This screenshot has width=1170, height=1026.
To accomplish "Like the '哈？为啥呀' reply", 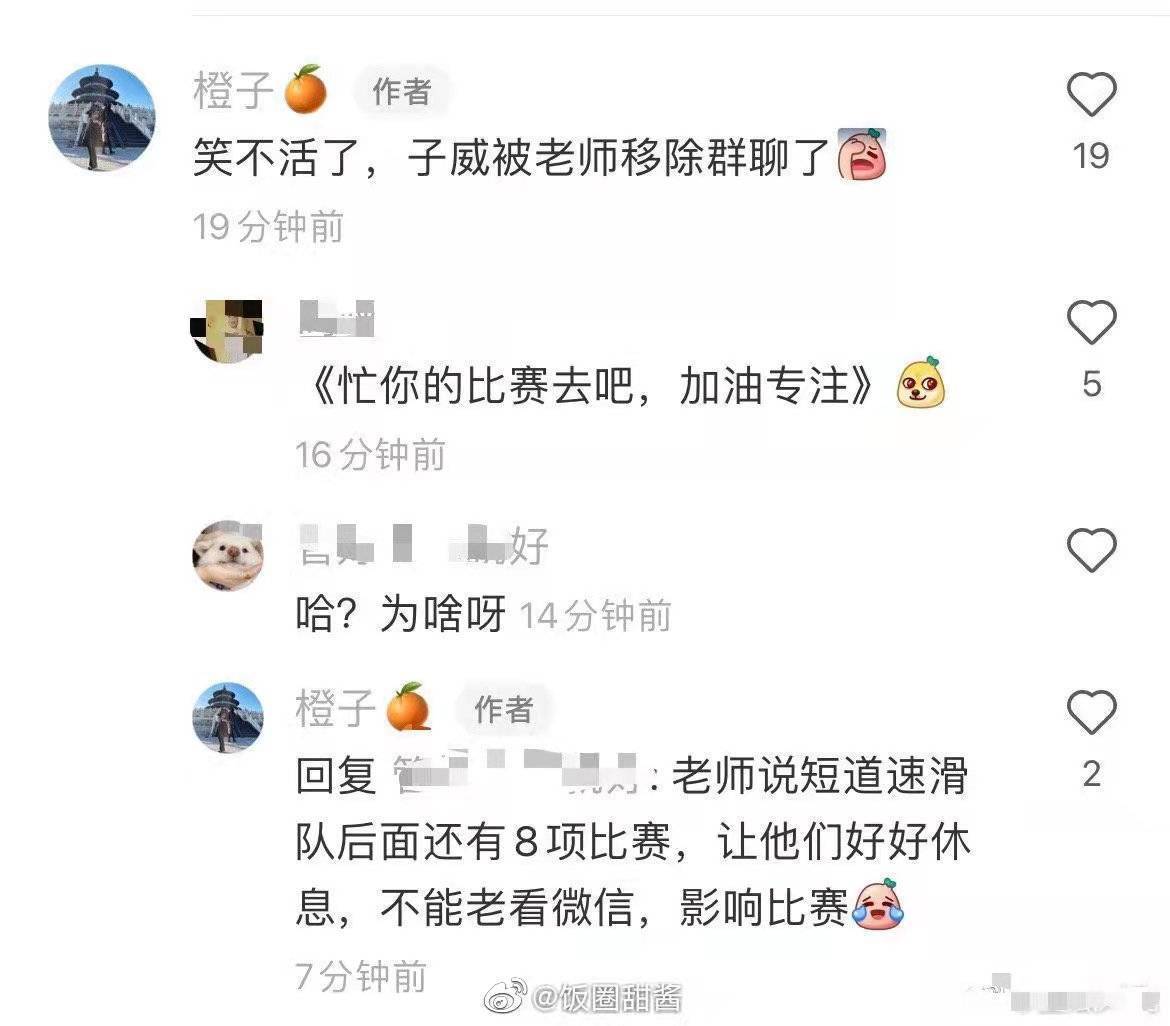I will coord(1091,550).
